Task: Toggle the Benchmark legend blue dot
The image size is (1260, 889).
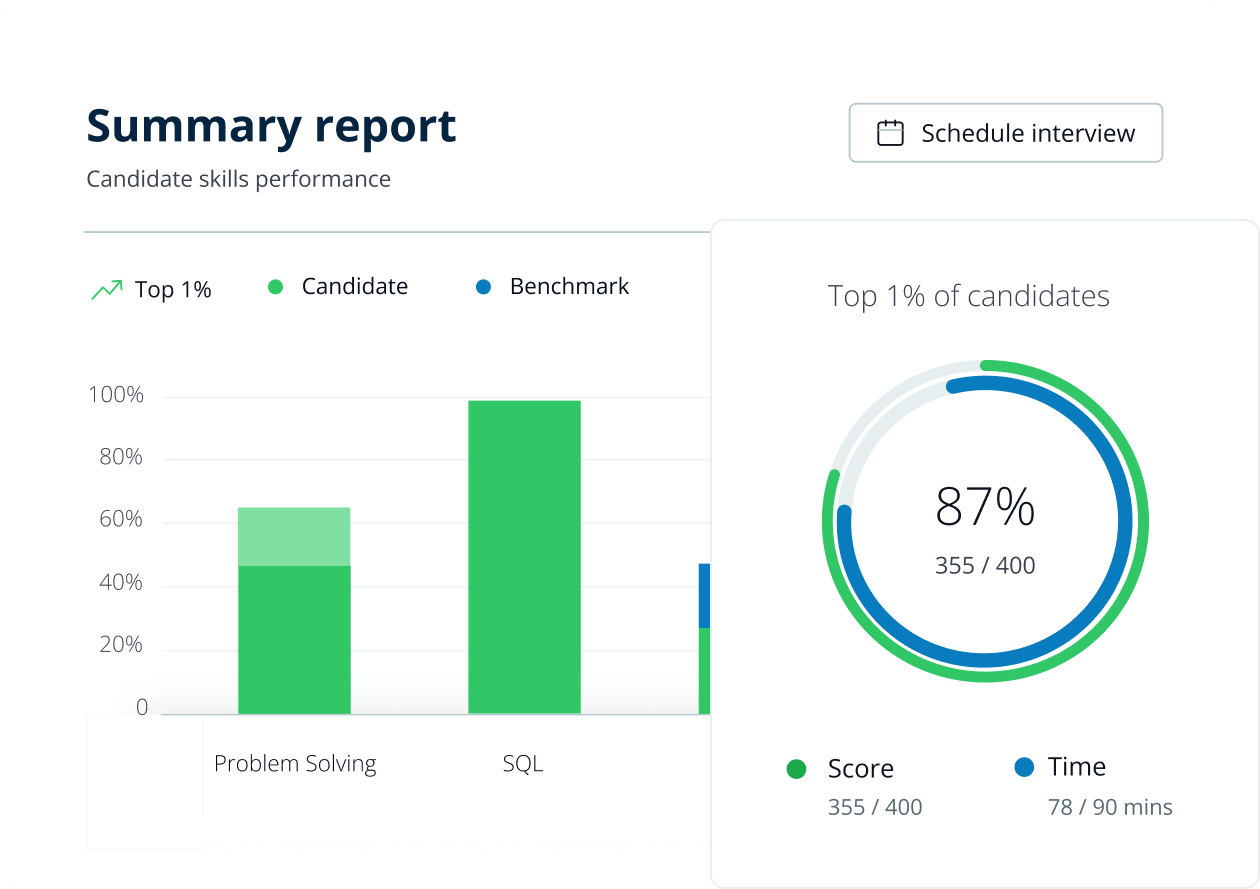Action: 484,287
